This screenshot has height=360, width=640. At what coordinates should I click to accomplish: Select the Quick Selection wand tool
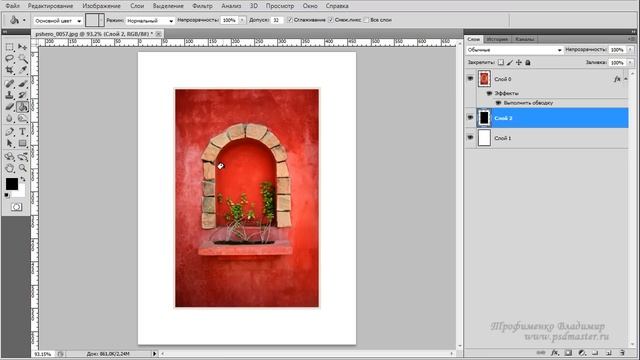[x=22, y=59]
